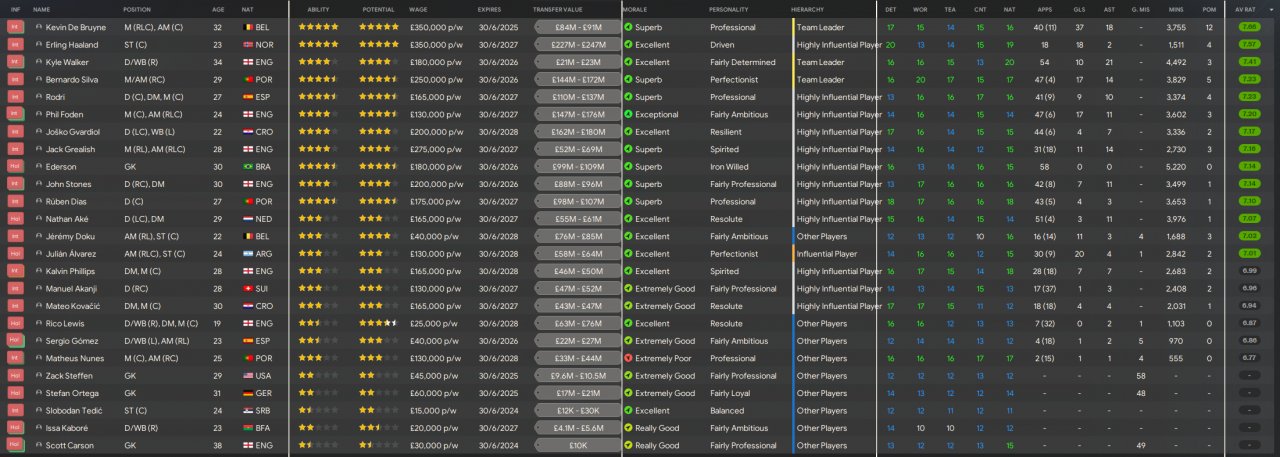Click the Norway flag in Erling Haaland's row

pyautogui.click(x=247, y=45)
